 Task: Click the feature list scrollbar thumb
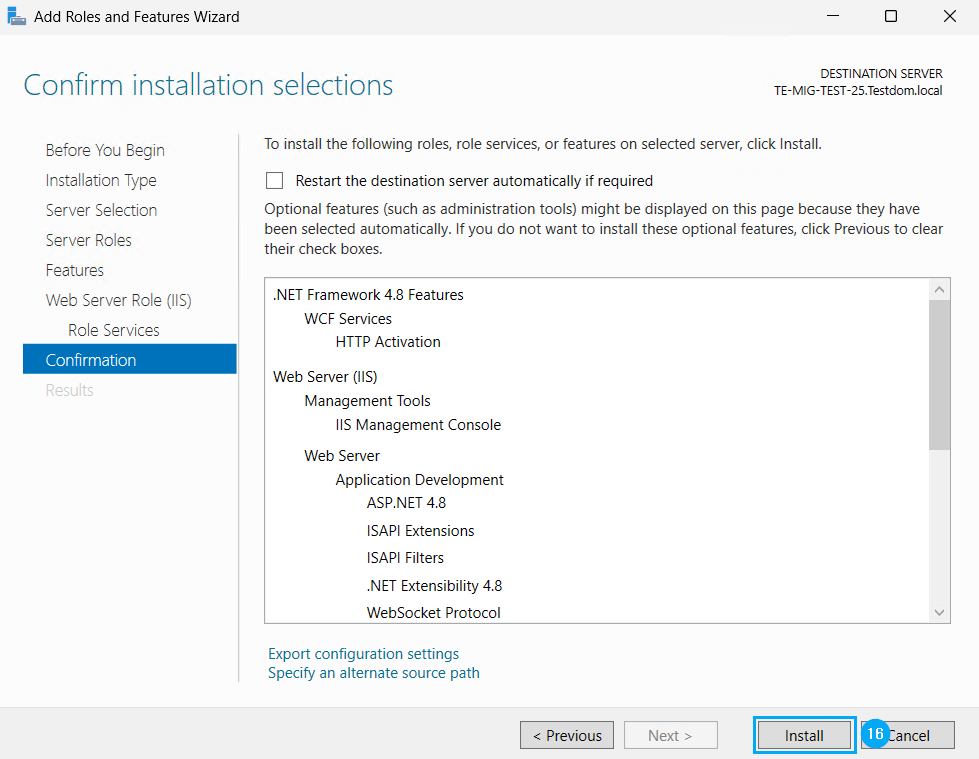[x=939, y=375]
